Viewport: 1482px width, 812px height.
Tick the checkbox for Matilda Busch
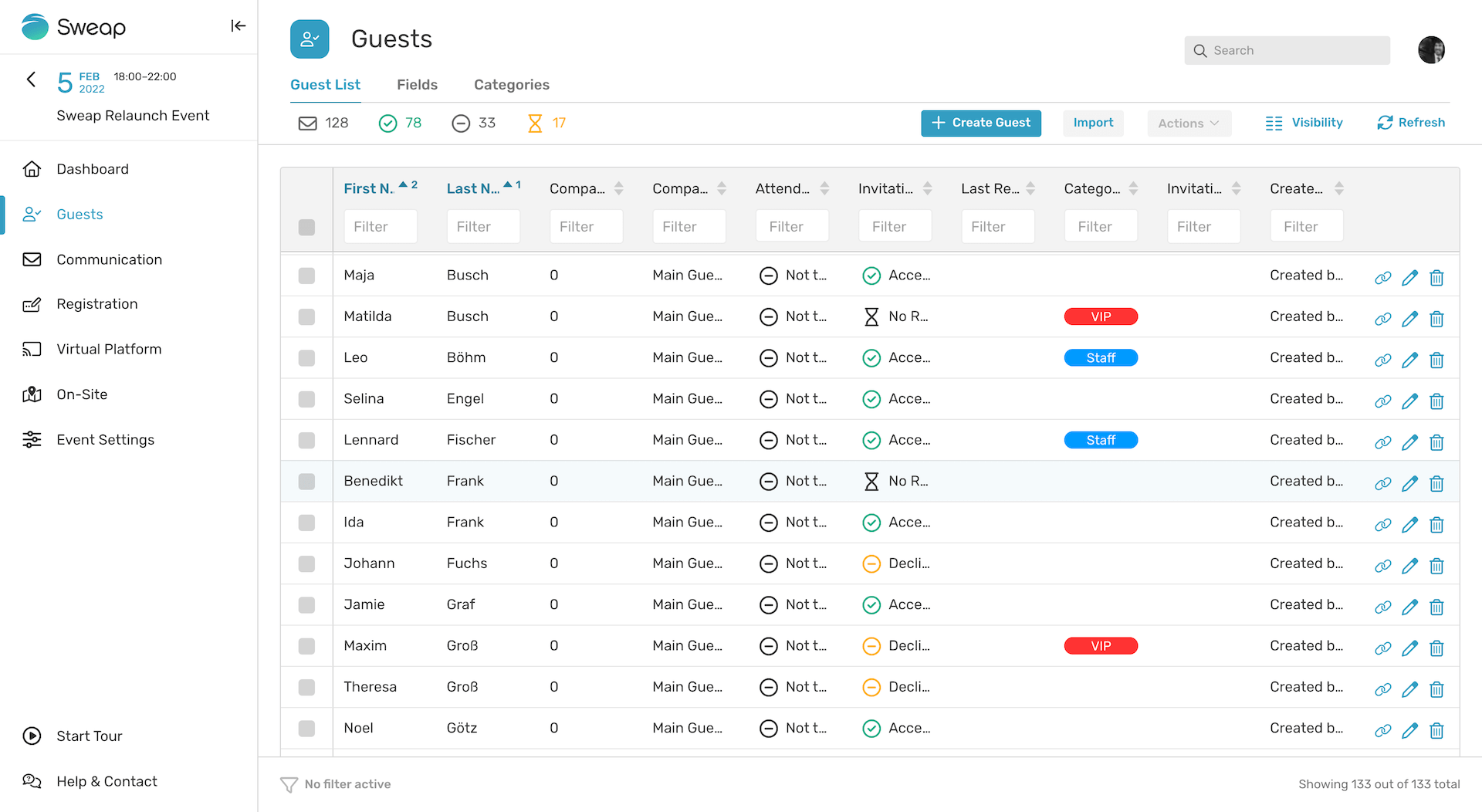(x=306, y=316)
